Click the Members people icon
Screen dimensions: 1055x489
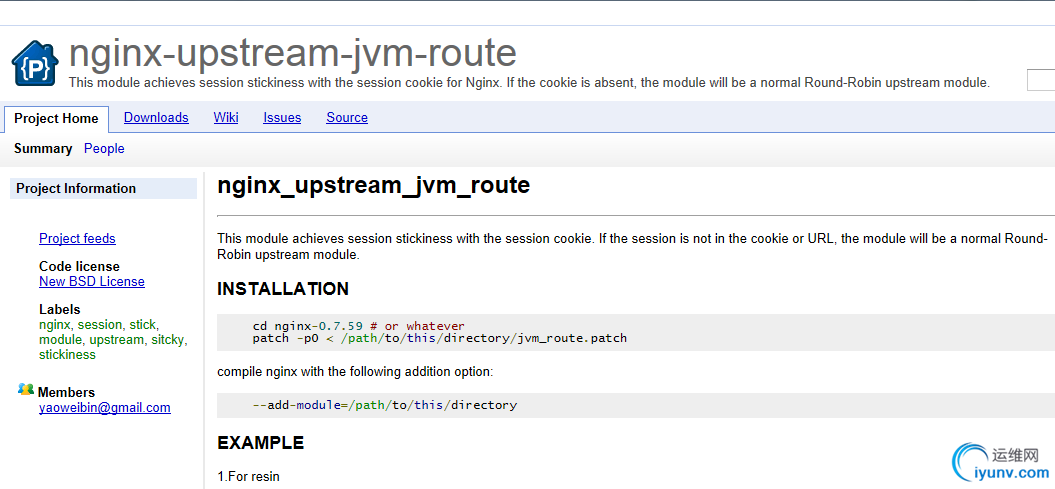26,389
